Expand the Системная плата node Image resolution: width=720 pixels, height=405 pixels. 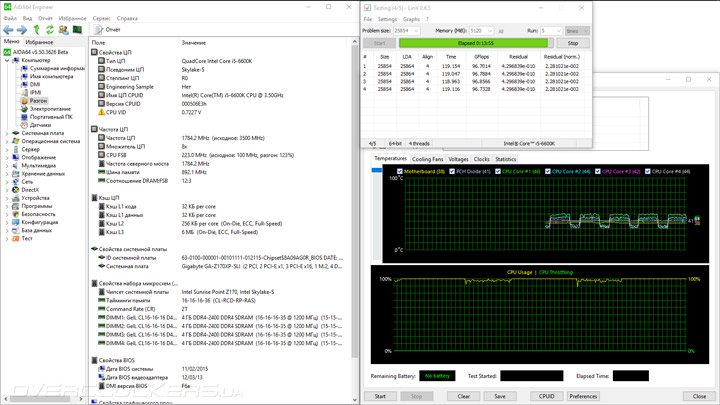pyautogui.click(x=7, y=133)
